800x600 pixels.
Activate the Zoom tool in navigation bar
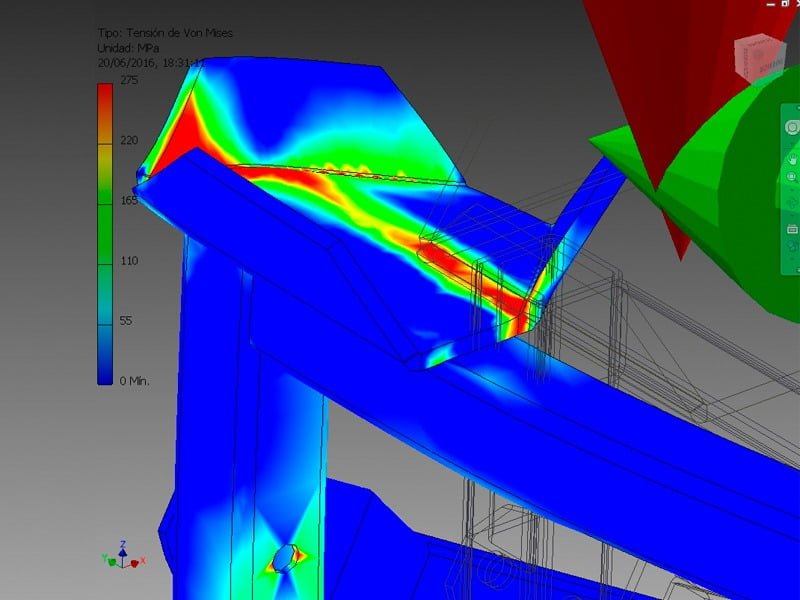tap(792, 177)
